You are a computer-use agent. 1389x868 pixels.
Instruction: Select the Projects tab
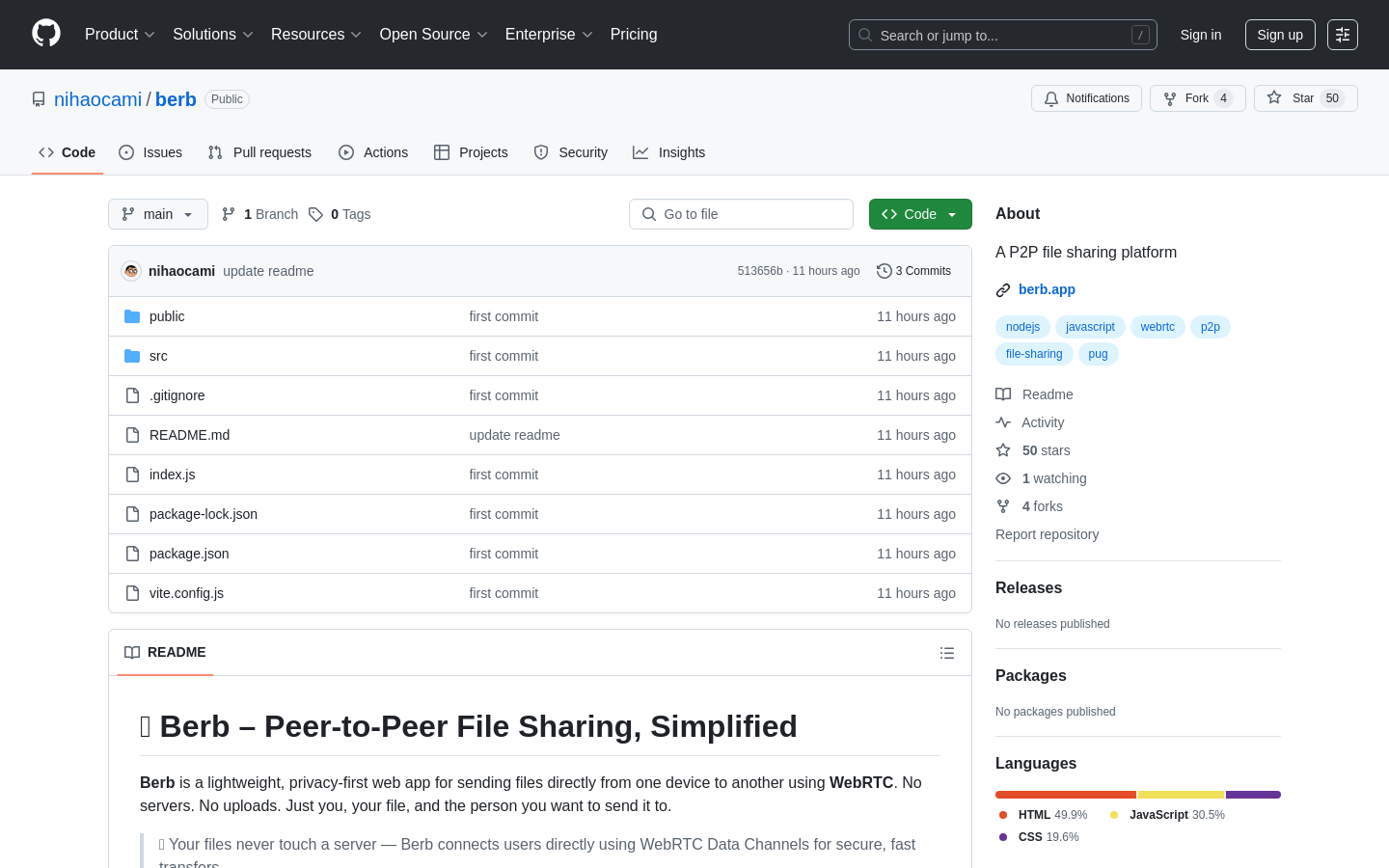click(471, 152)
